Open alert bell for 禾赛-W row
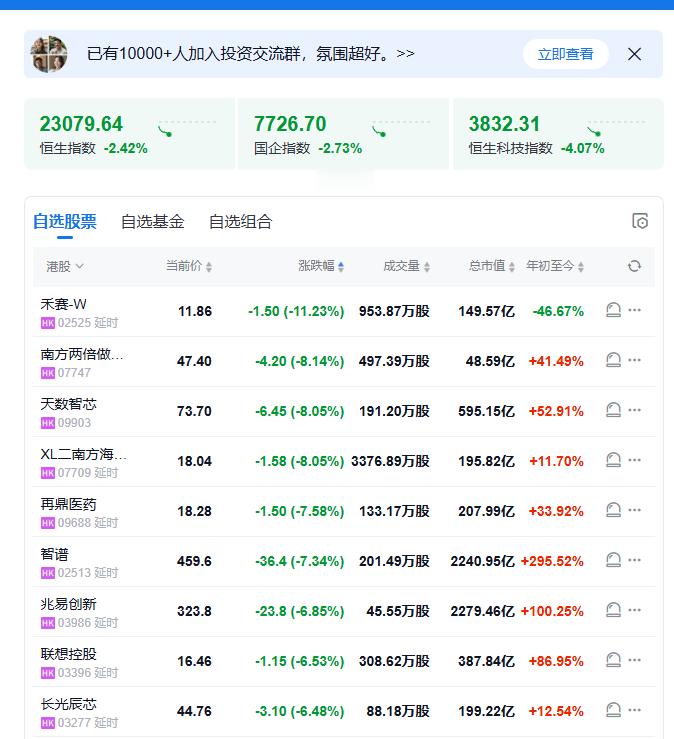 [613, 310]
